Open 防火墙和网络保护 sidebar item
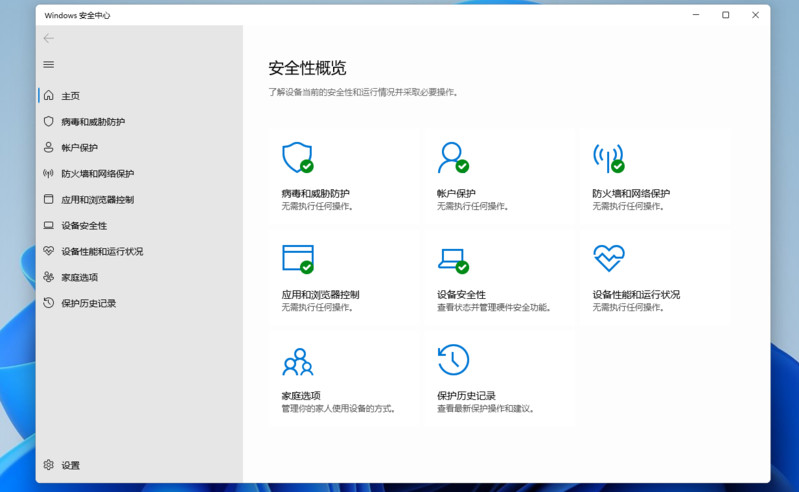Viewport: 799px width, 492px height. click(x=96, y=174)
